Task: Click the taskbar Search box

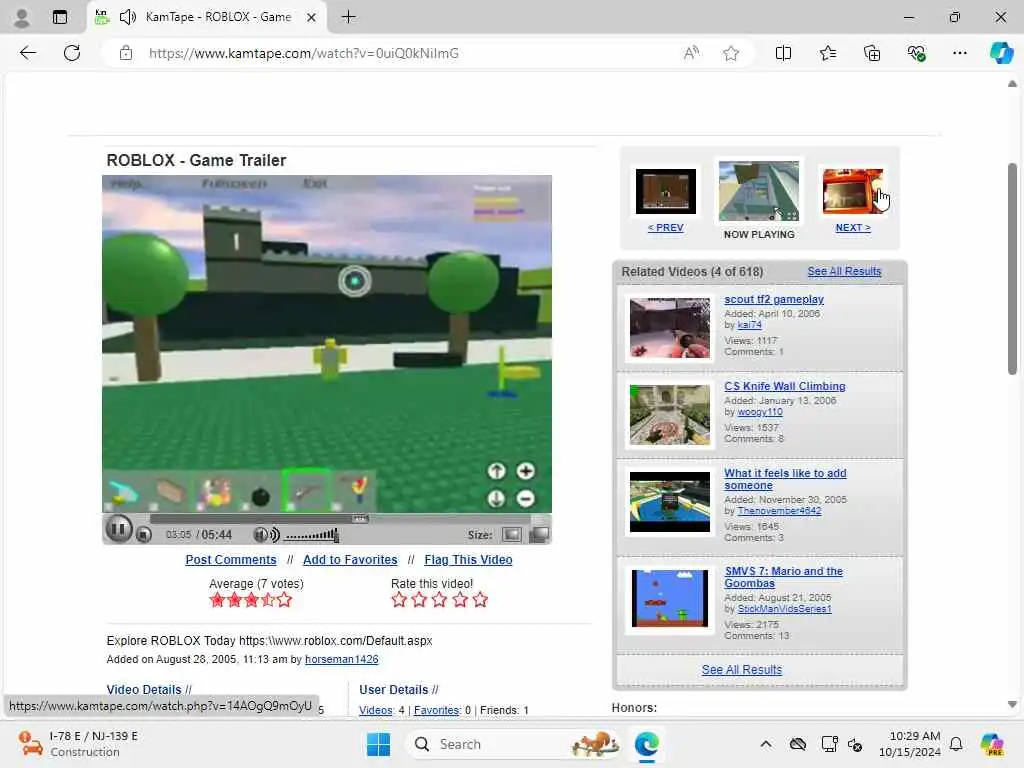Action: [514, 744]
